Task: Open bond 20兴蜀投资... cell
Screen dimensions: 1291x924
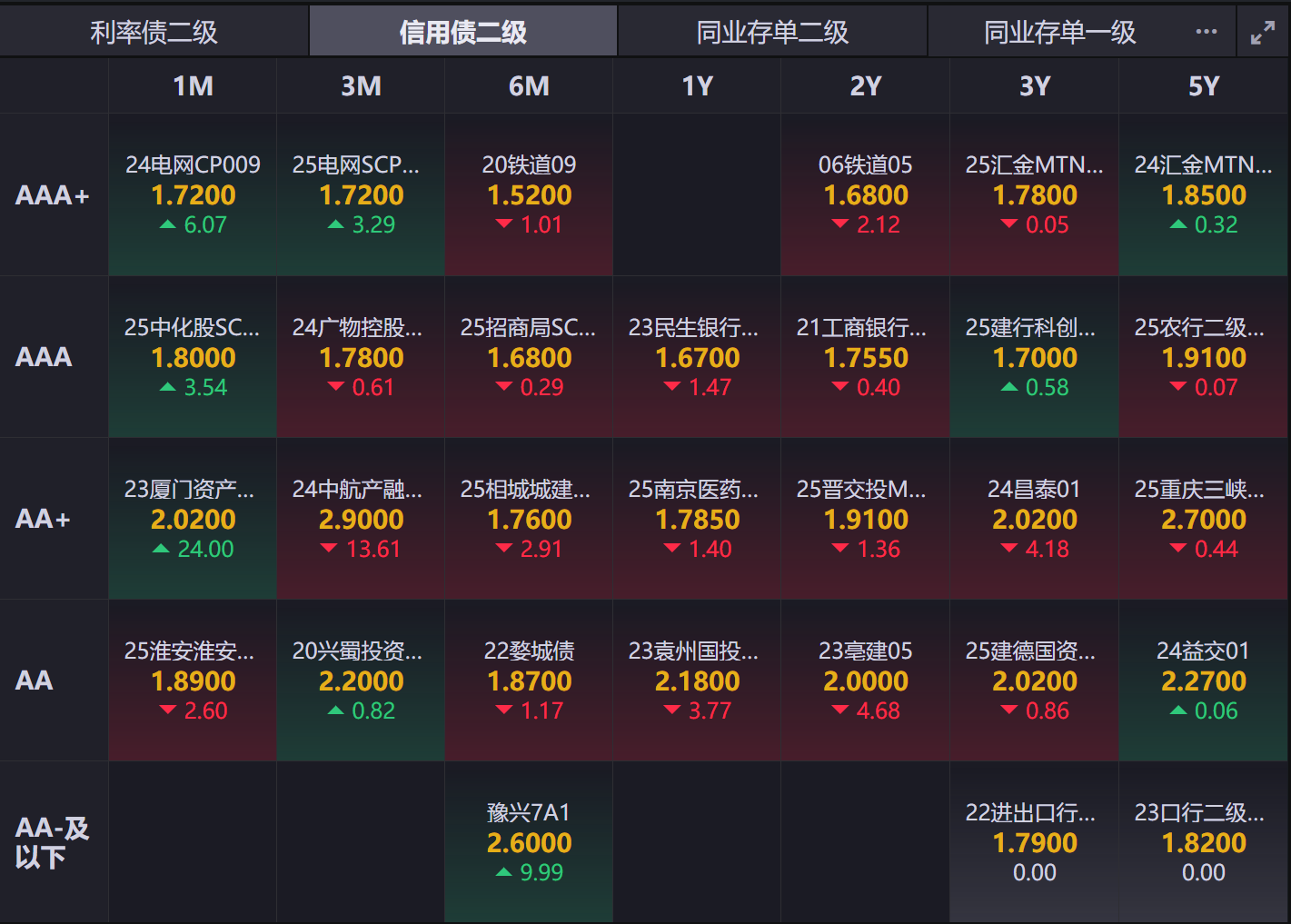Action: pyautogui.click(x=361, y=681)
